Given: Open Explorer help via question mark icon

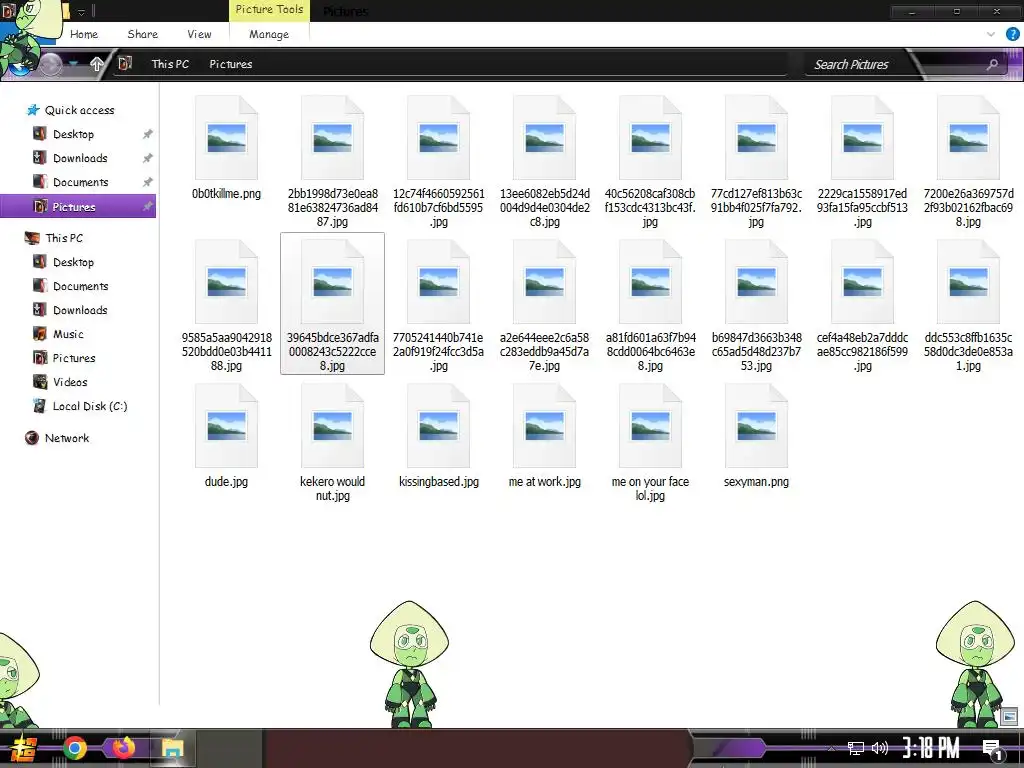Looking at the screenshot, I should (x=1012, y=34).
